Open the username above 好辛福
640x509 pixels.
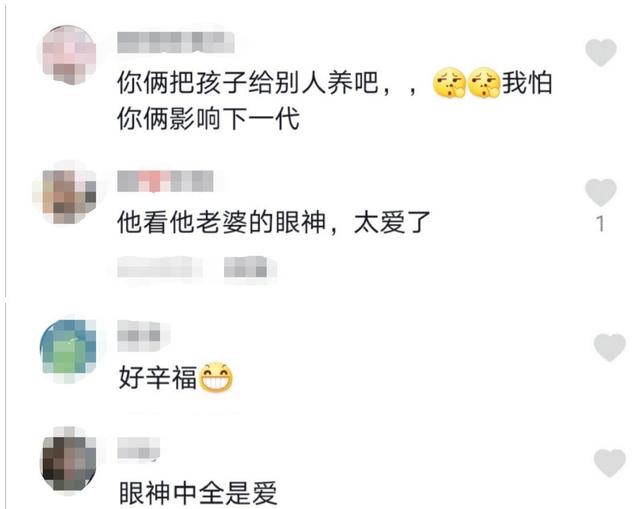pyautogui.click(x=139, y=336)
